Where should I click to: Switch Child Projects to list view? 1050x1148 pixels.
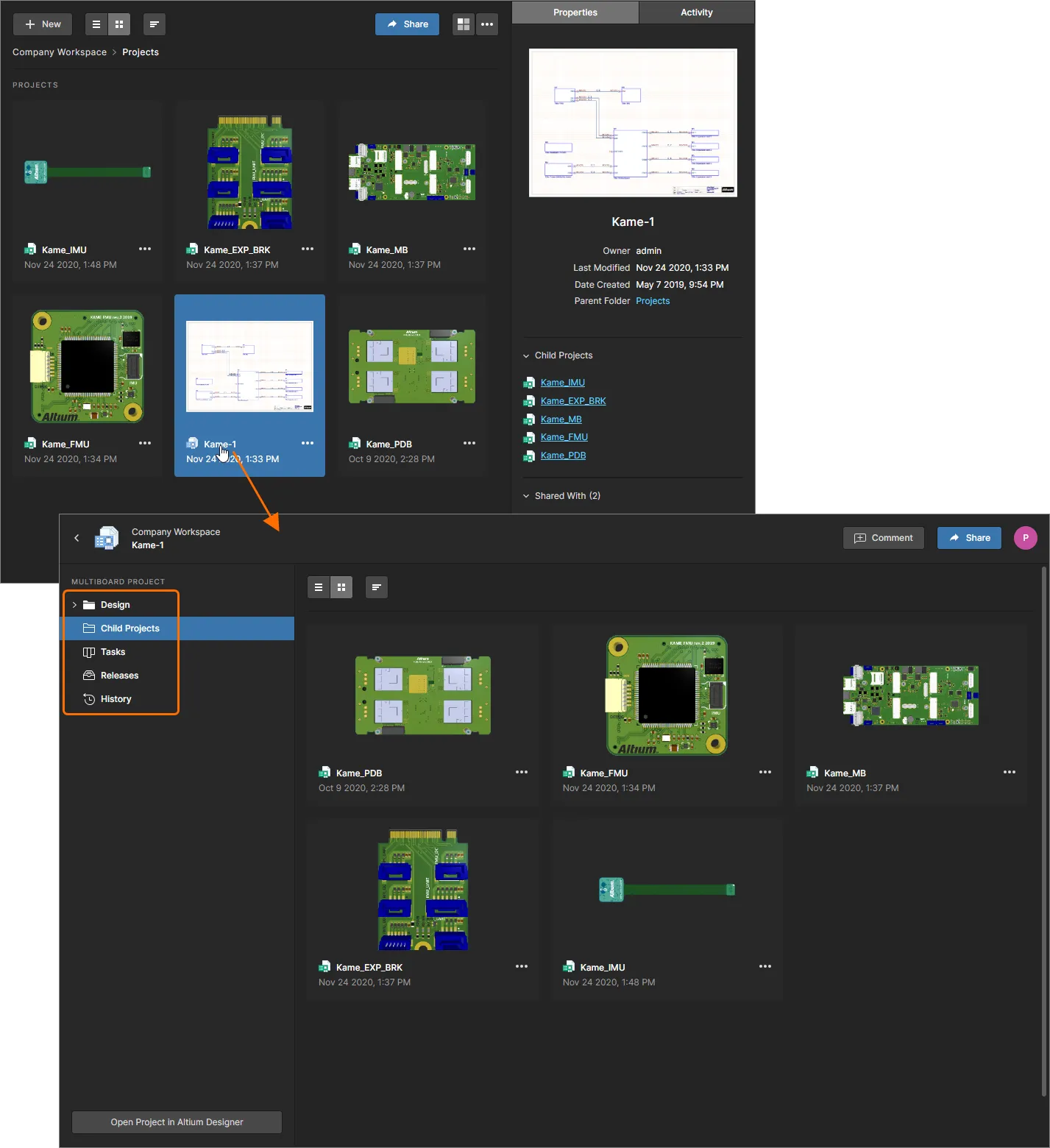click(x=319, y=587)
